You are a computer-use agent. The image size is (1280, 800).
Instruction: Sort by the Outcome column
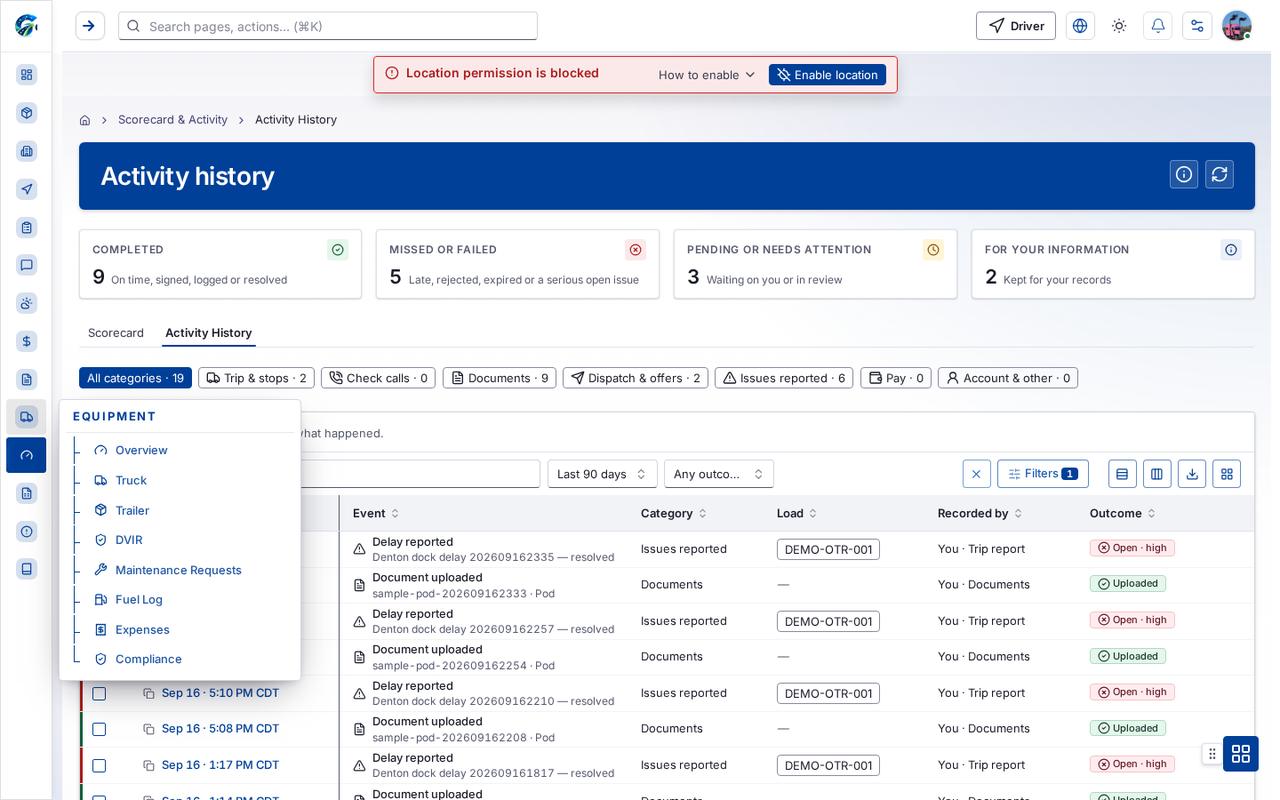1122,513
